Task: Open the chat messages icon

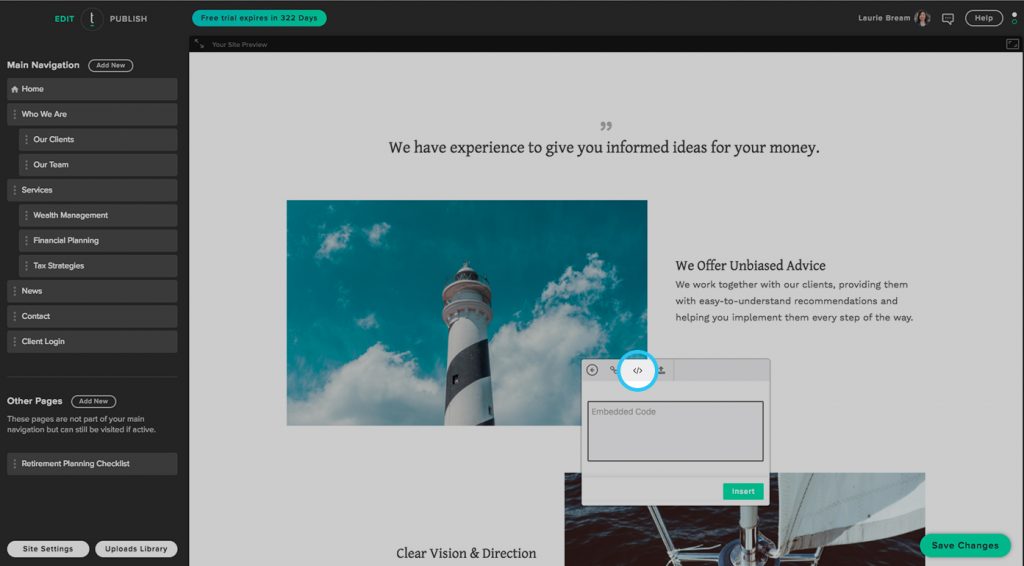Action: point(948,18)
